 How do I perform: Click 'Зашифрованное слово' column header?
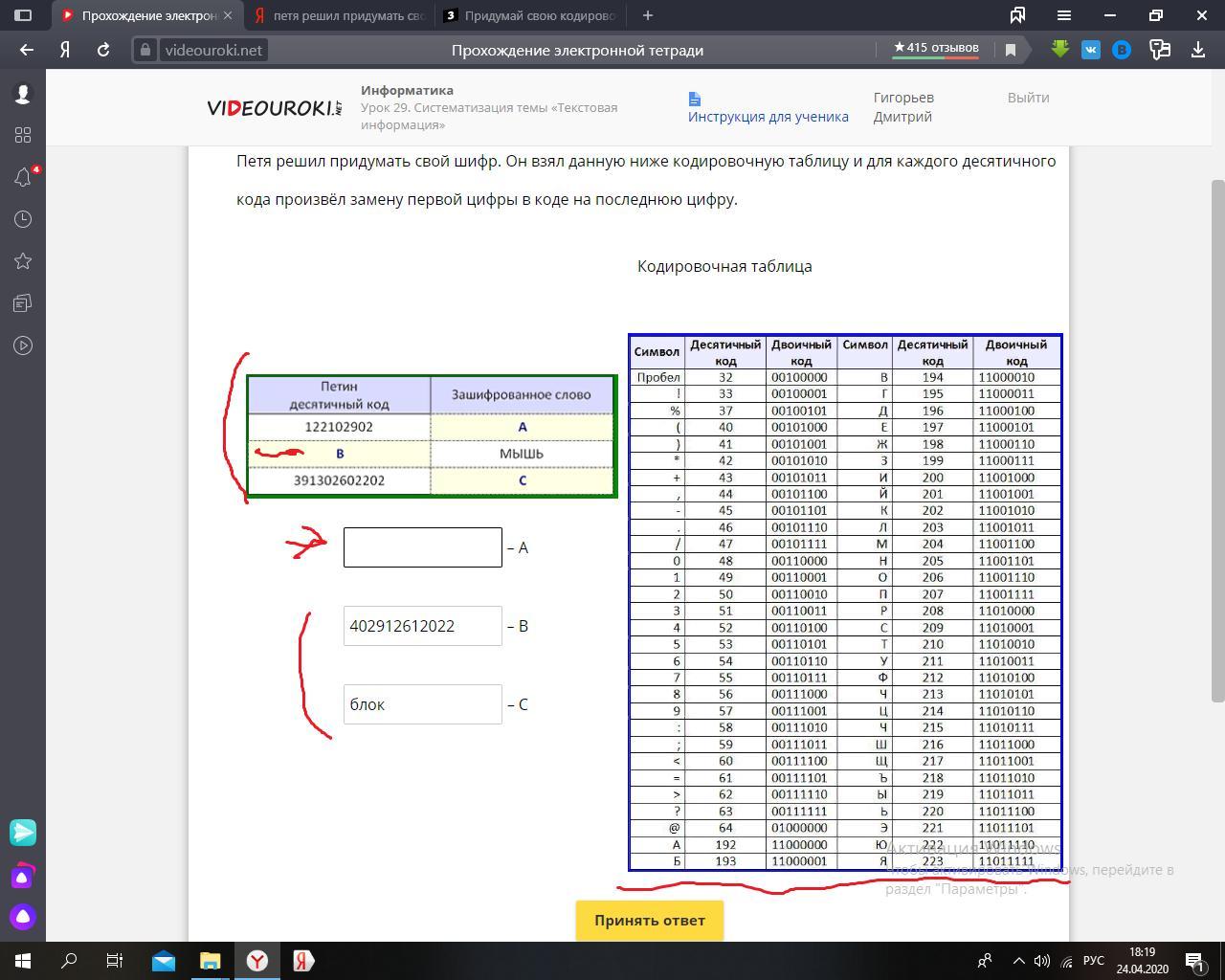522,394
